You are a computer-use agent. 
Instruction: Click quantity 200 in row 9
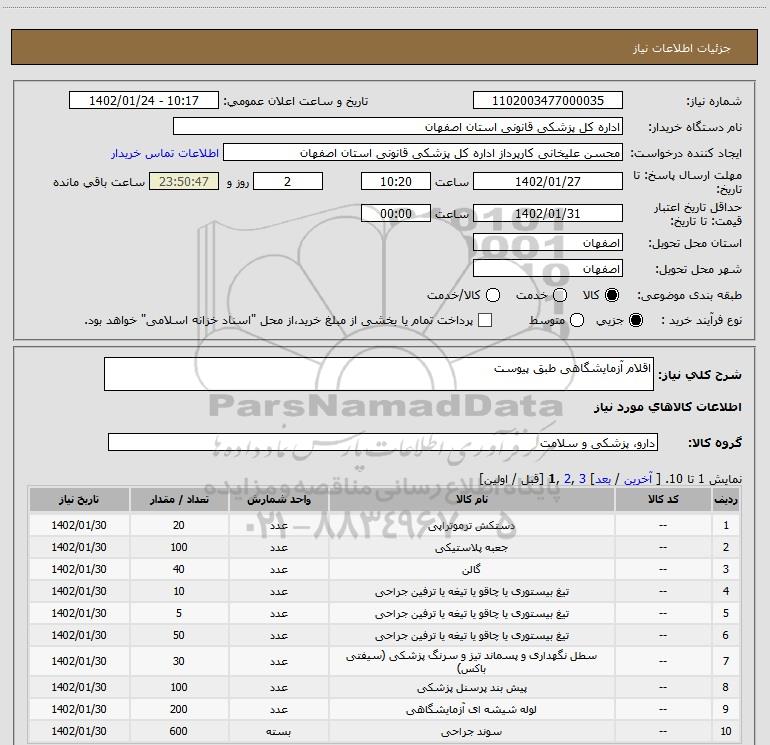click(x=179, y=709)
